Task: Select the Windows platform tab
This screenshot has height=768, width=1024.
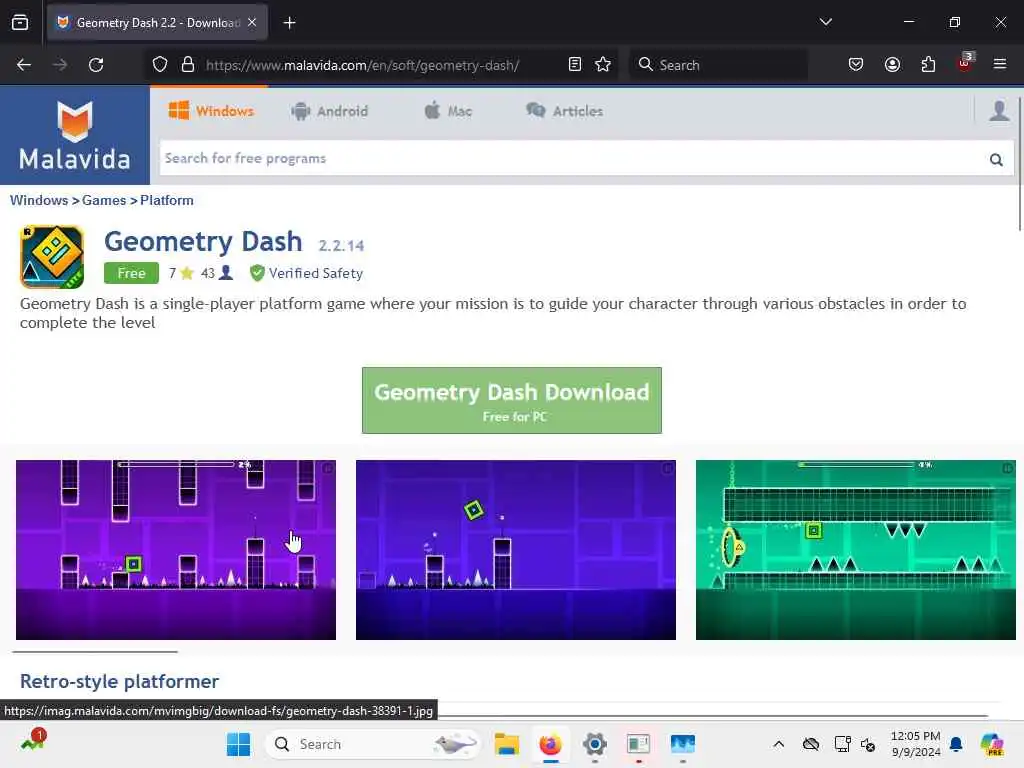Action: (x=211, y=111)
